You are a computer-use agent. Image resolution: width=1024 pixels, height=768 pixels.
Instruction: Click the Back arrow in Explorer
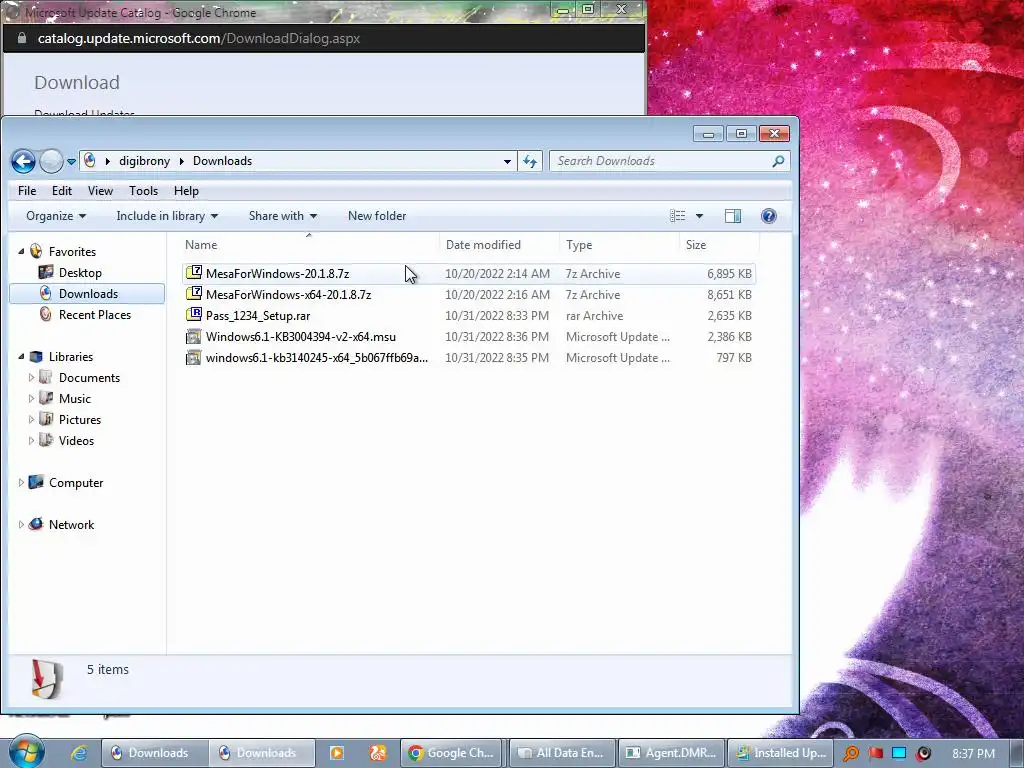tap(23, 161)
